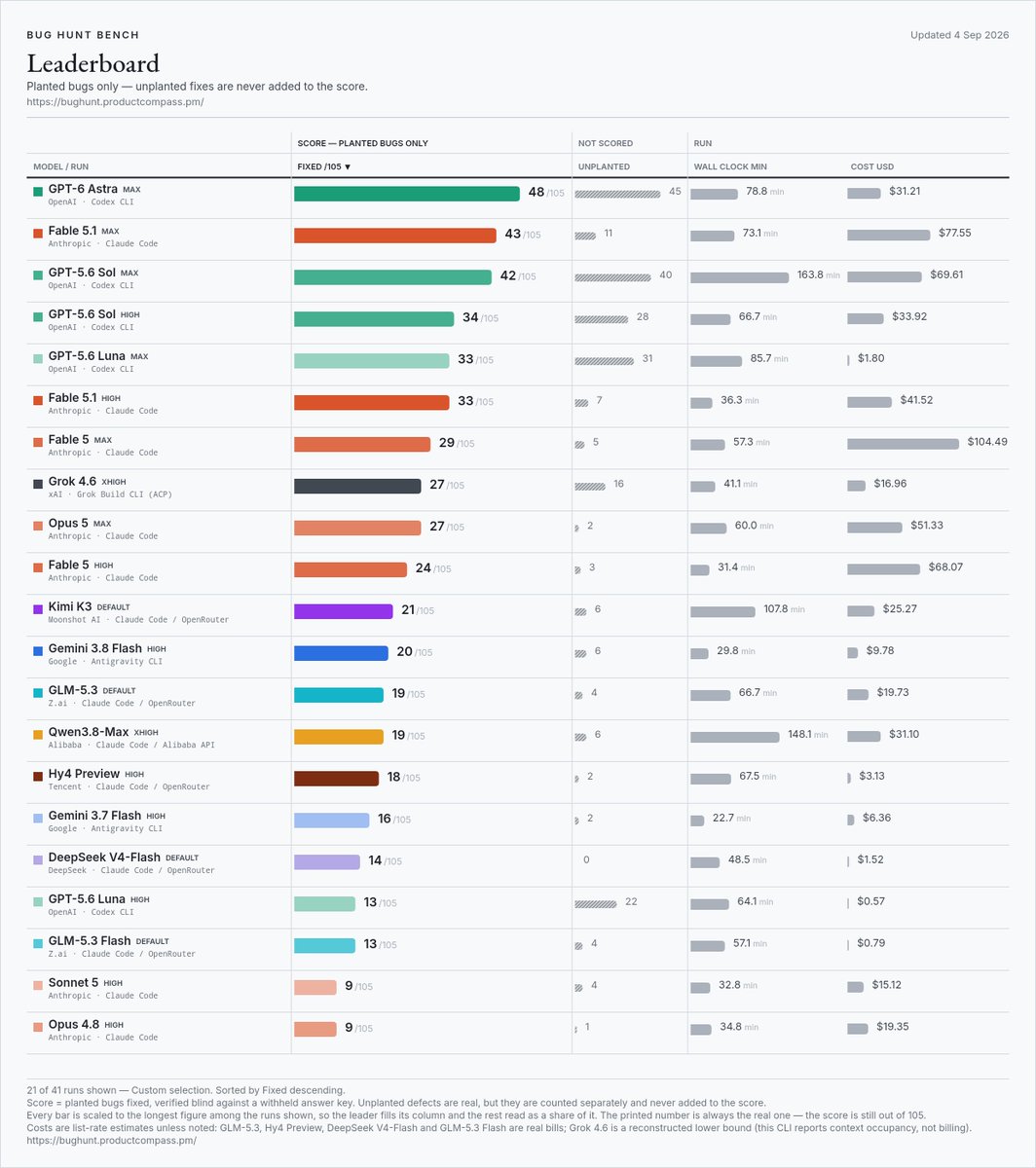Open the bughunt.productcompass.pm link under the title
Screen dimensions: 1036x1168
[x=115, y=101]
